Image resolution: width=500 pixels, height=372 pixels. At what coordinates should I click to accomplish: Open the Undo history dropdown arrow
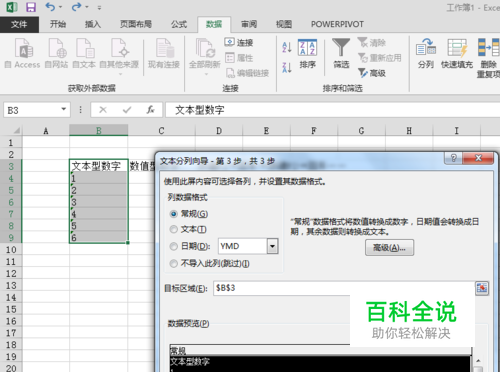pos(60,7)
